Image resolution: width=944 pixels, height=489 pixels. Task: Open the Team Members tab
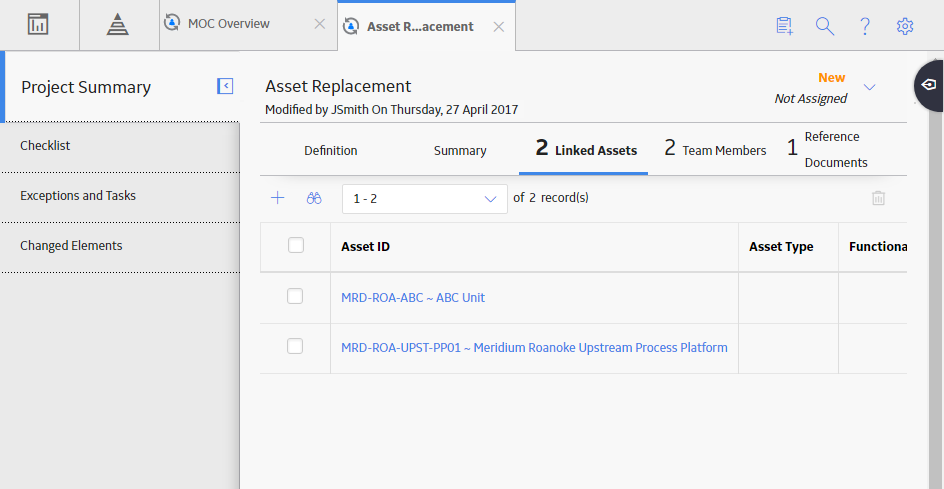coord(715,150)
